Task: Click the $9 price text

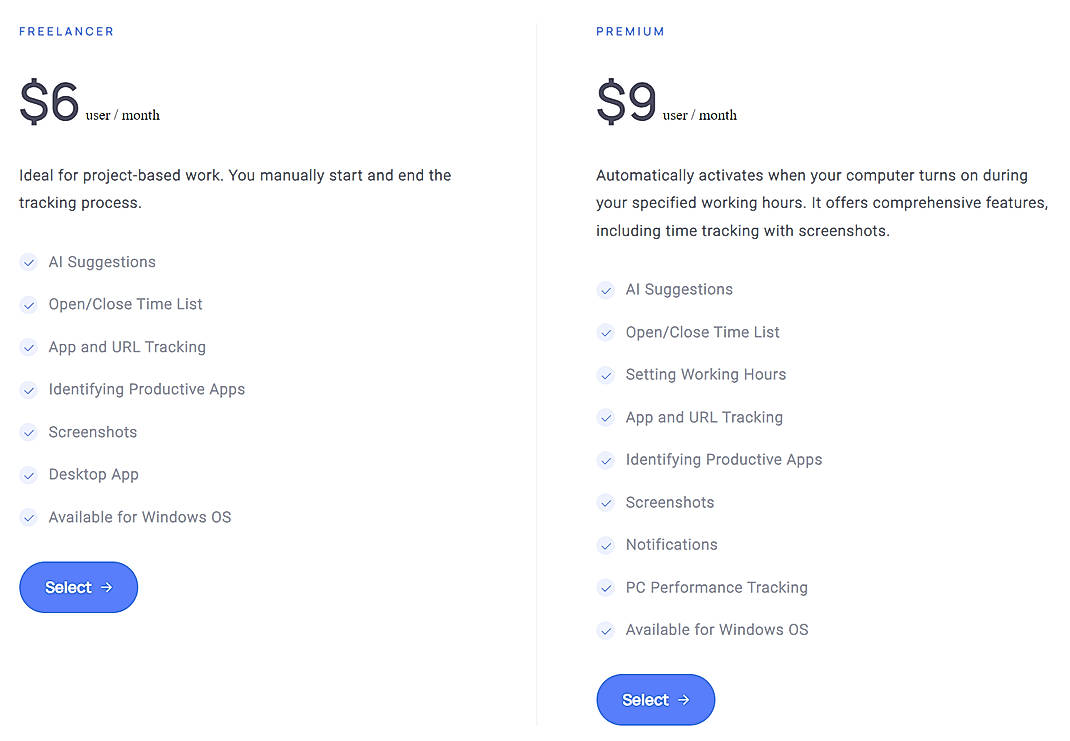Action: tap(625, 100)
